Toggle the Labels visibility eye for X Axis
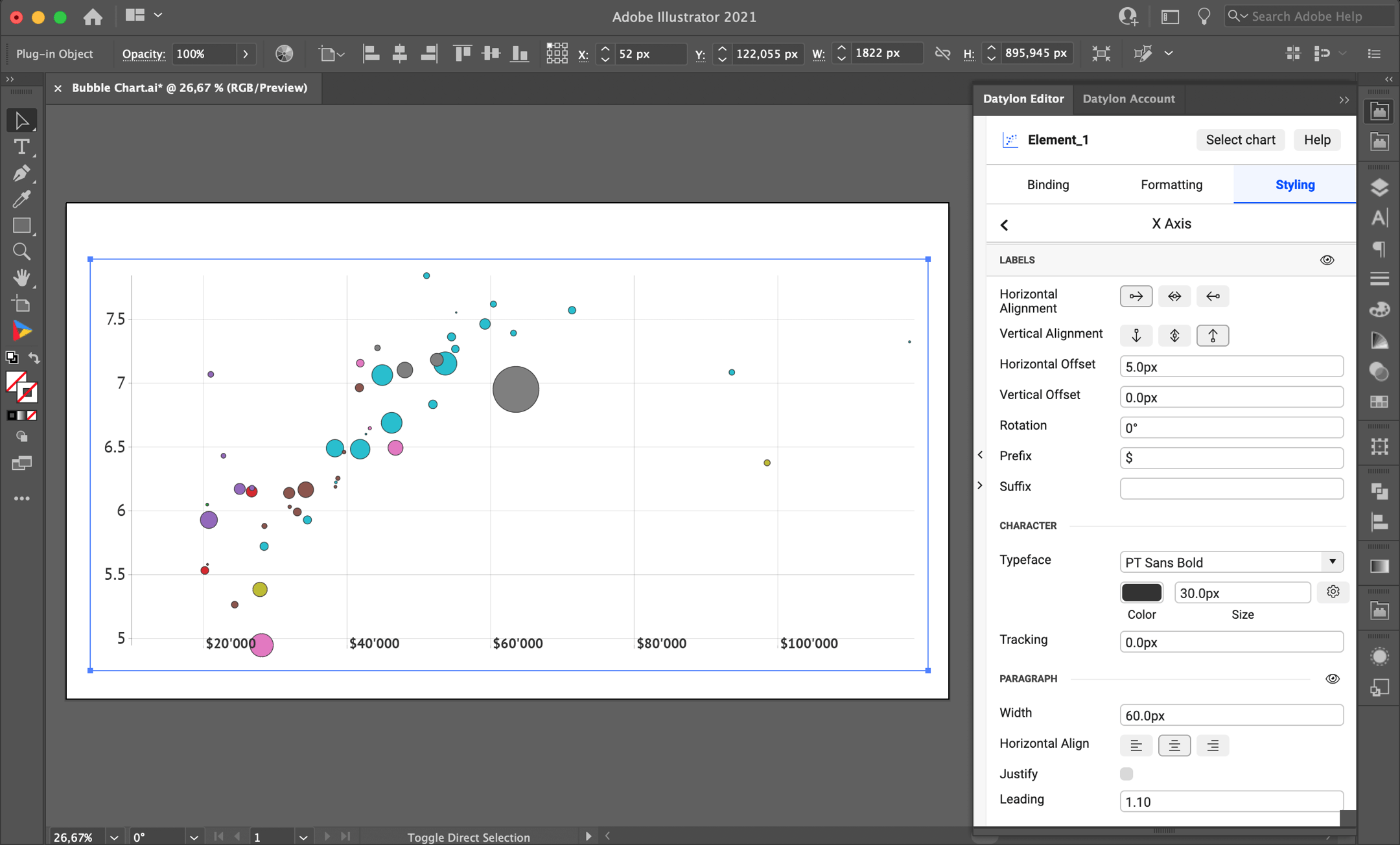The width and height of the screenshot is (1400, 845). (1327, 259)
